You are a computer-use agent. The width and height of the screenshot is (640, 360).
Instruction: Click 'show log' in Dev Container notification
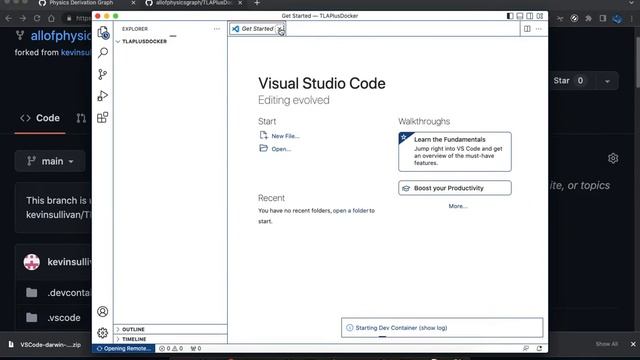(x=433, y=328)
